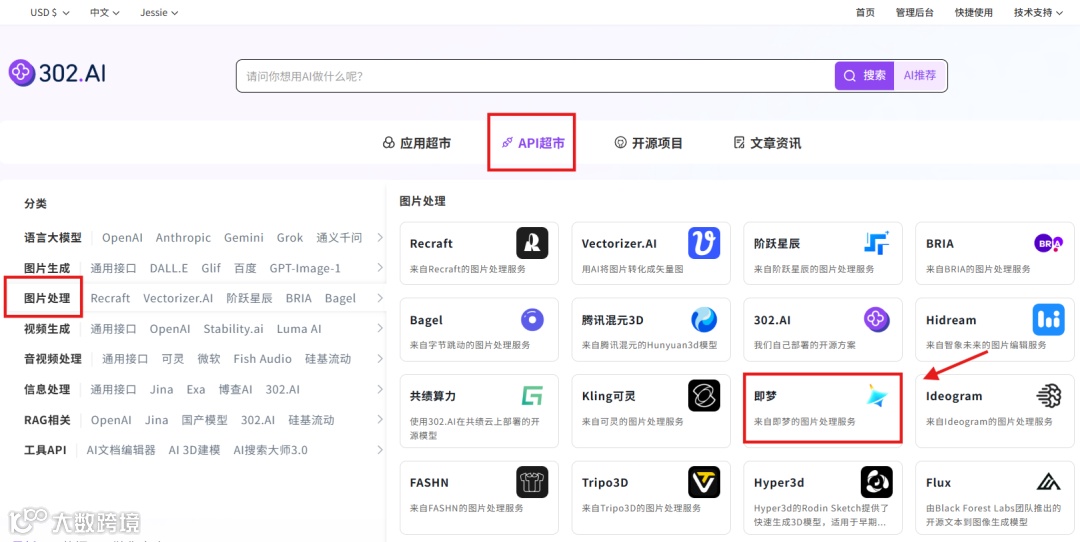Click Luma AI under 视频生成
Screen dimensions: 1080x542
[x=299, y=329]
